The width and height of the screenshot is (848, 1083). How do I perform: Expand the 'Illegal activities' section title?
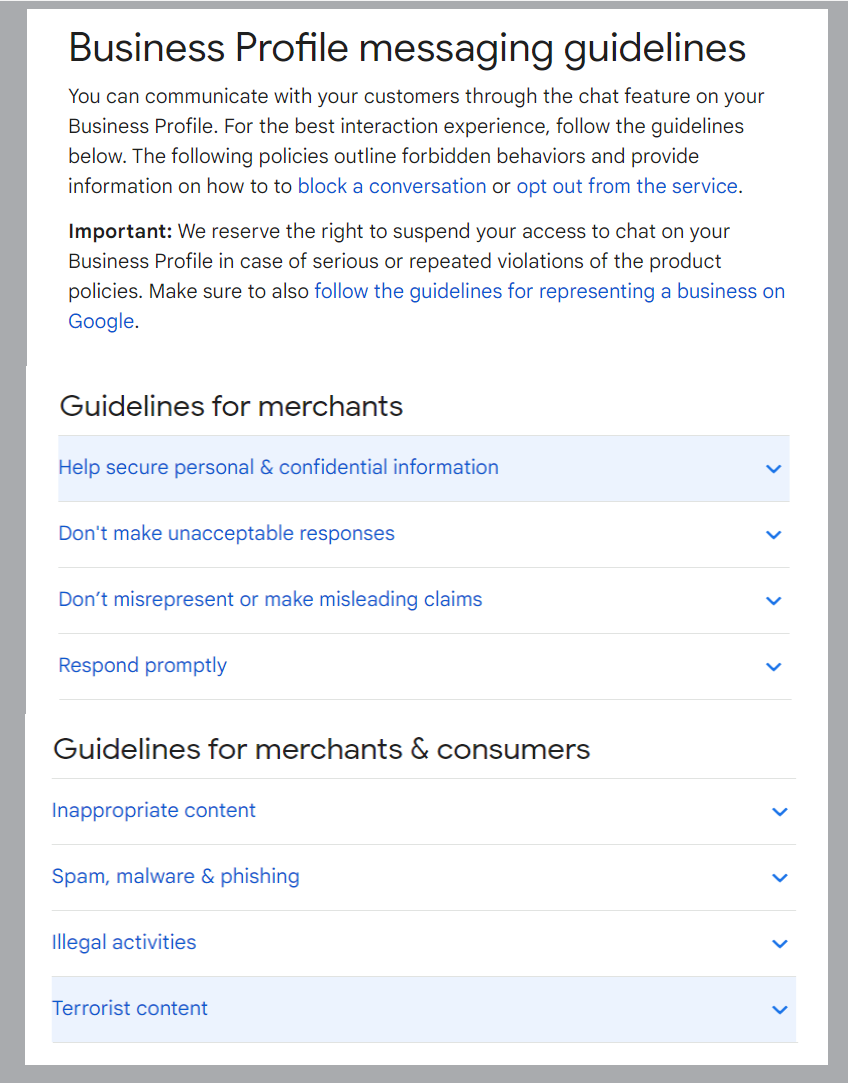[x=124, y=943]
